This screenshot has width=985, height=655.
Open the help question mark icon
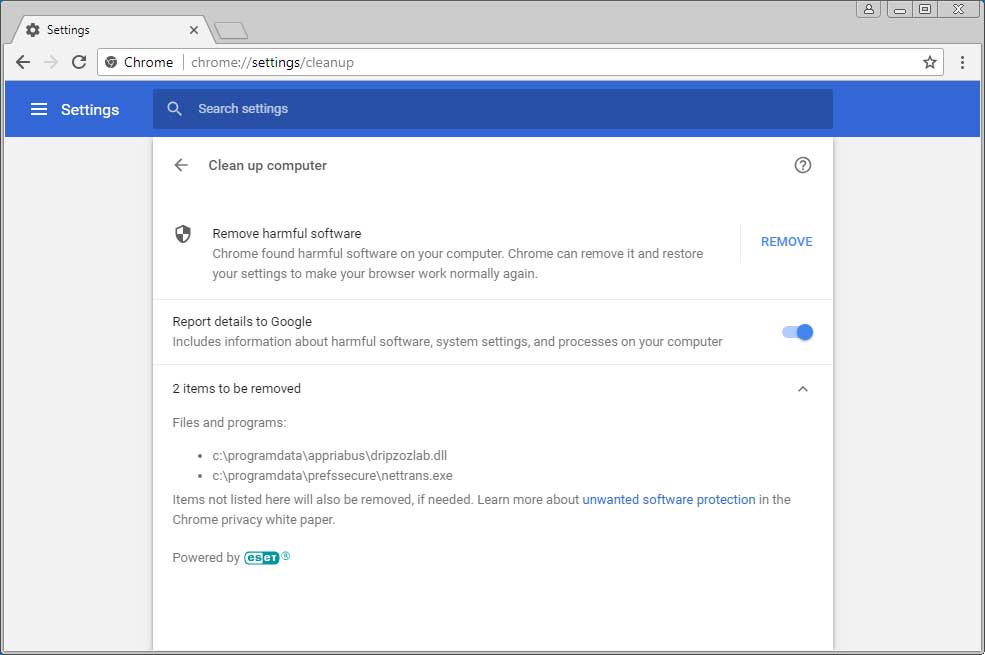pos(802,166)
